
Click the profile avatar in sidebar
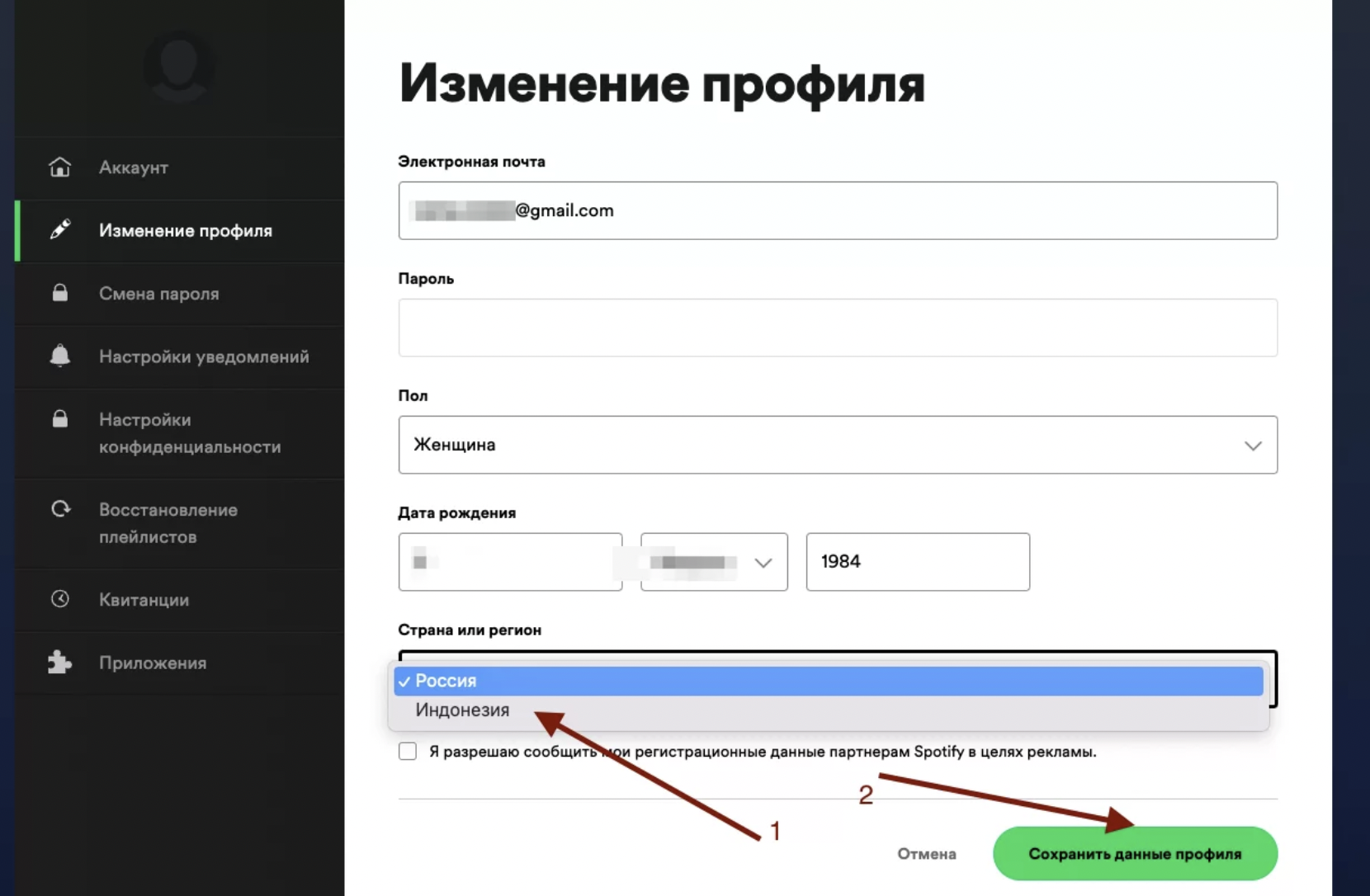178,66
